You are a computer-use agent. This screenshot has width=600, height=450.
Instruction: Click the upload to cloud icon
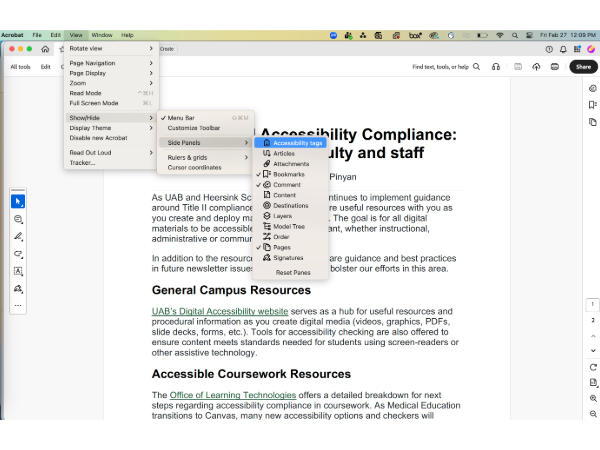click(x=536, y=67)
